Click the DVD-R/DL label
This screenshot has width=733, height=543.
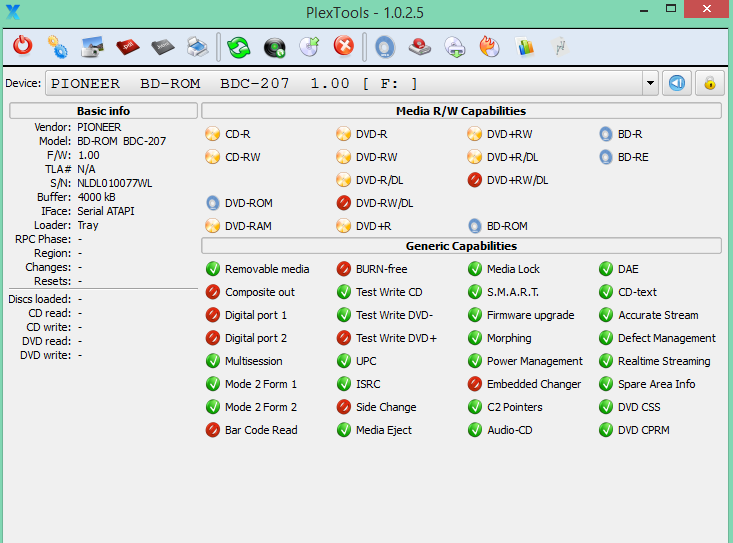pyautogui.click(x=380, y=180)
